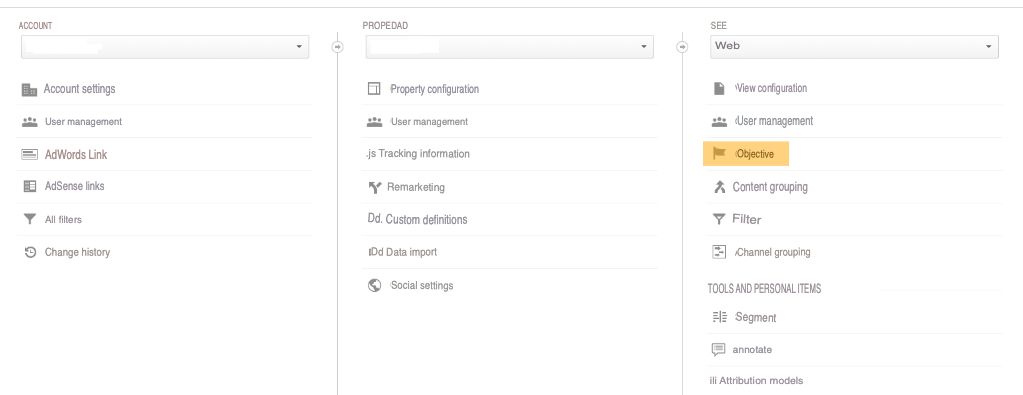Go to .js Tracking information

(418, 154)
